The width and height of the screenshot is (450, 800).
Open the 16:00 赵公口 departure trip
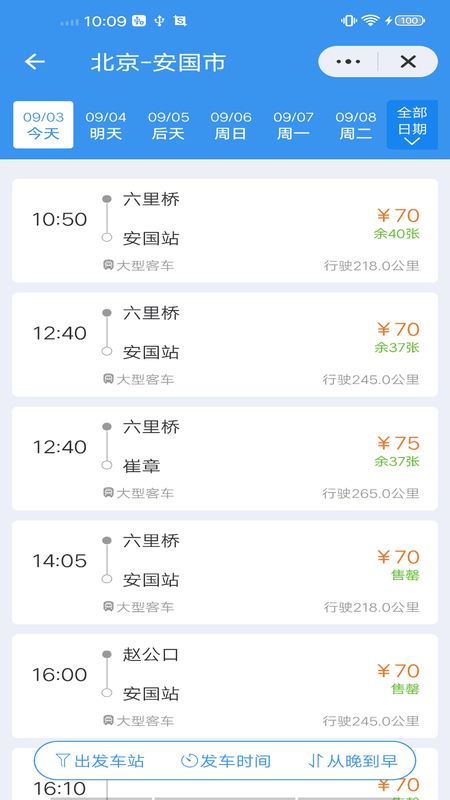click(225, 686)
